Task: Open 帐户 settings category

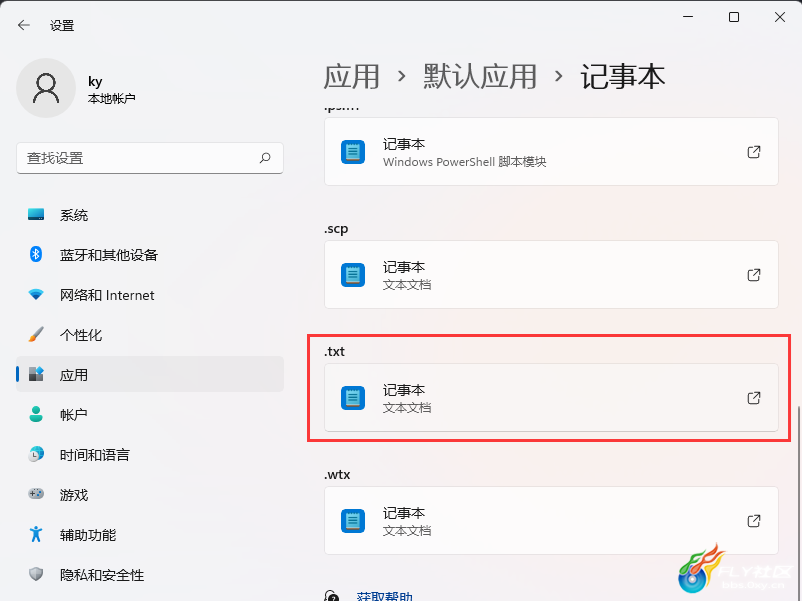Action: pos(150,414)
